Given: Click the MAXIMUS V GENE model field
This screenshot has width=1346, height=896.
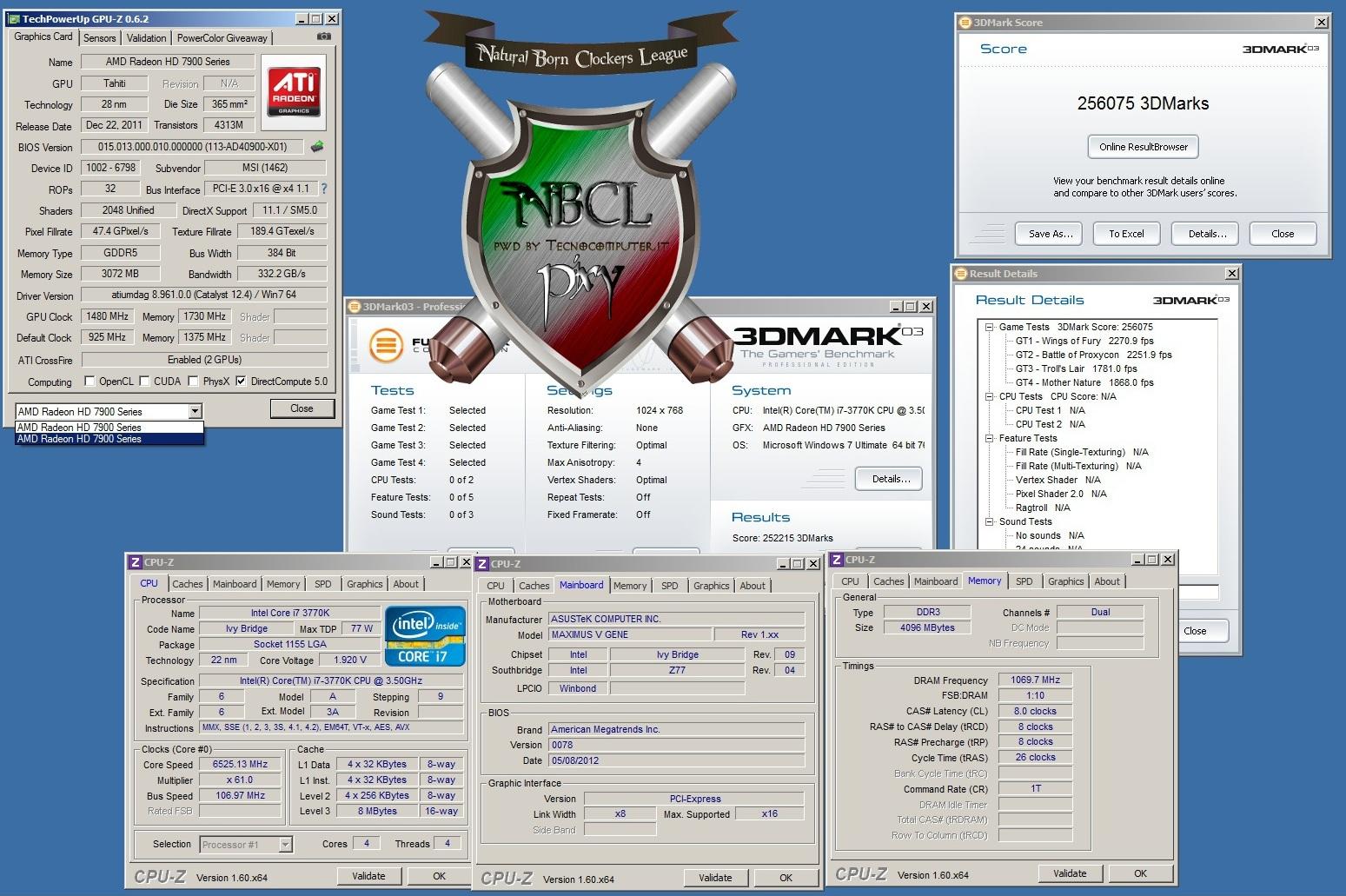Looking at the screenshot, I should click(629, 634).
